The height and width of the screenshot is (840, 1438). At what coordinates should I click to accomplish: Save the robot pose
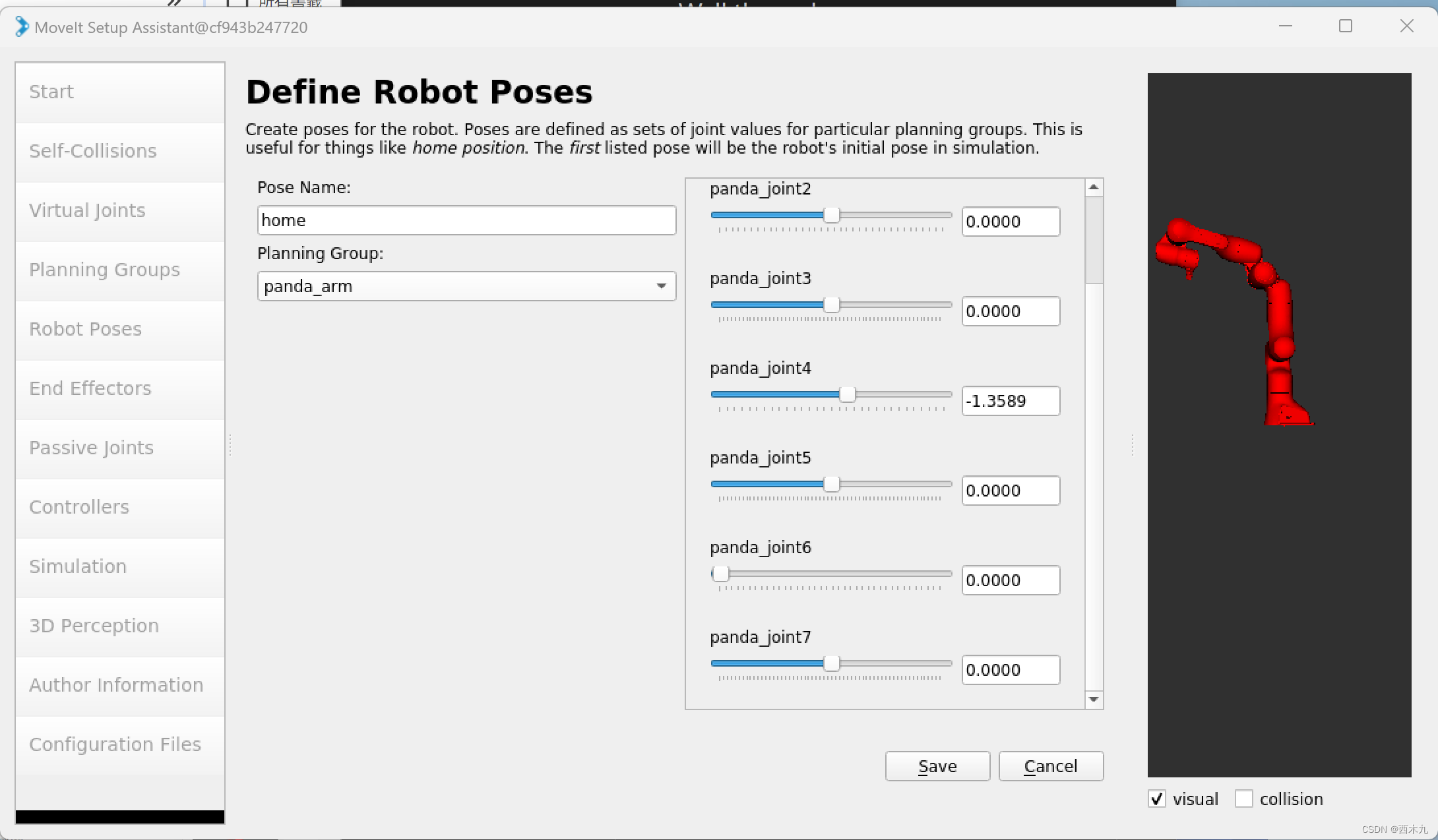[937, 766]
